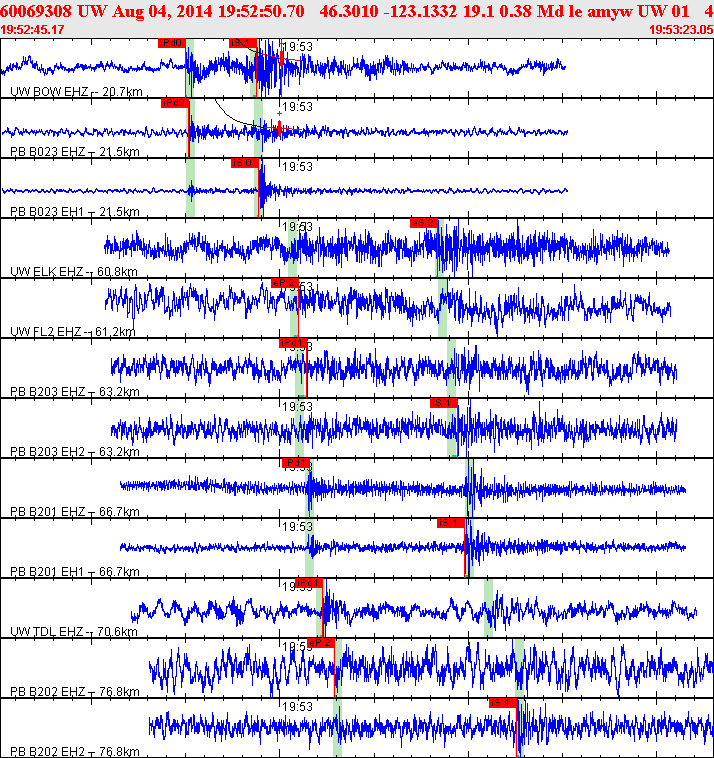Select the iPd1 pick flag on B203 EHZ
The image size is (714, 758).
coord(293,343)
